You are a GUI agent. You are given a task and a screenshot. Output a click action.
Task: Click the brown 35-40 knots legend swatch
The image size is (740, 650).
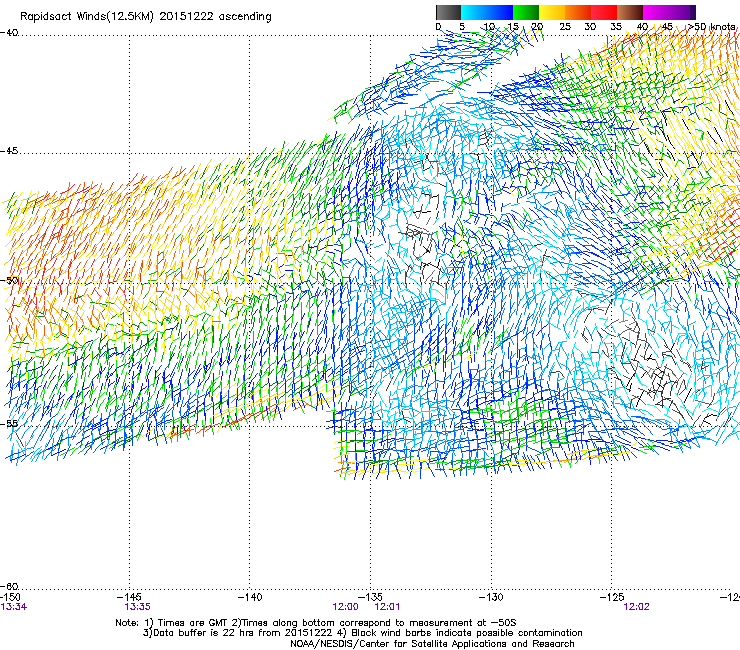tap(630, 12)
